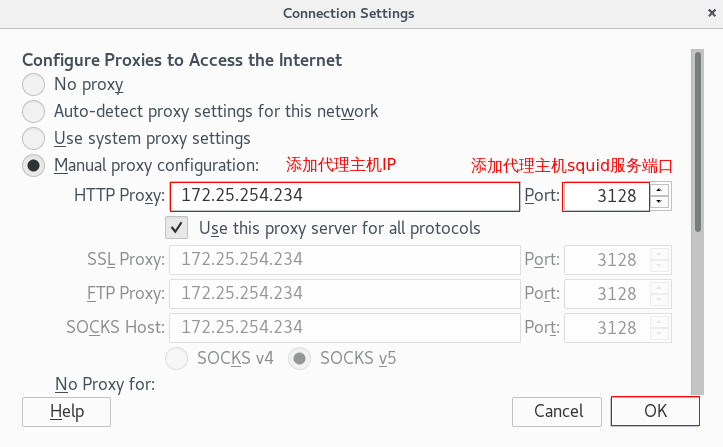Confirm settings with the OK button
The height and width of the screenshot is (447, 723).
pyautogui.click(x=655, y=411)
